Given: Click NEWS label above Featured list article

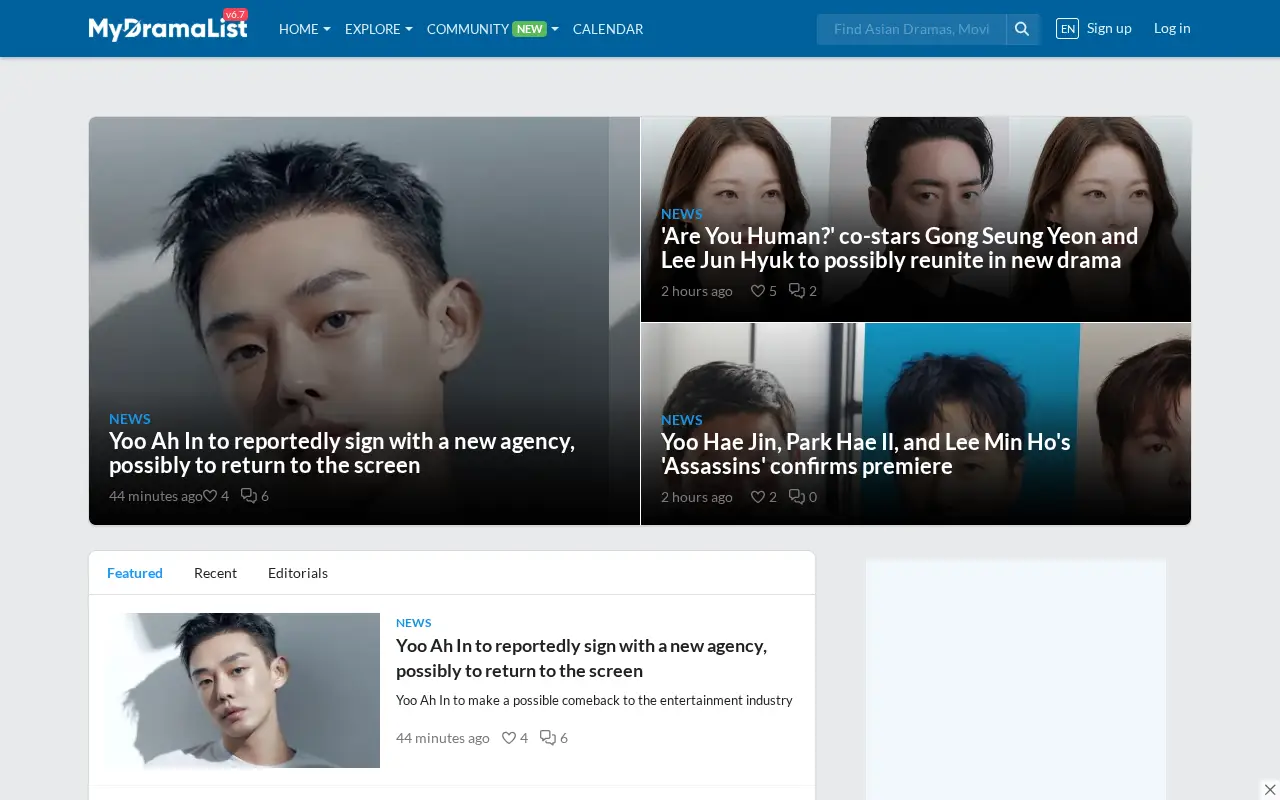Looking at the screenshot, I should [x=414, y=623].
